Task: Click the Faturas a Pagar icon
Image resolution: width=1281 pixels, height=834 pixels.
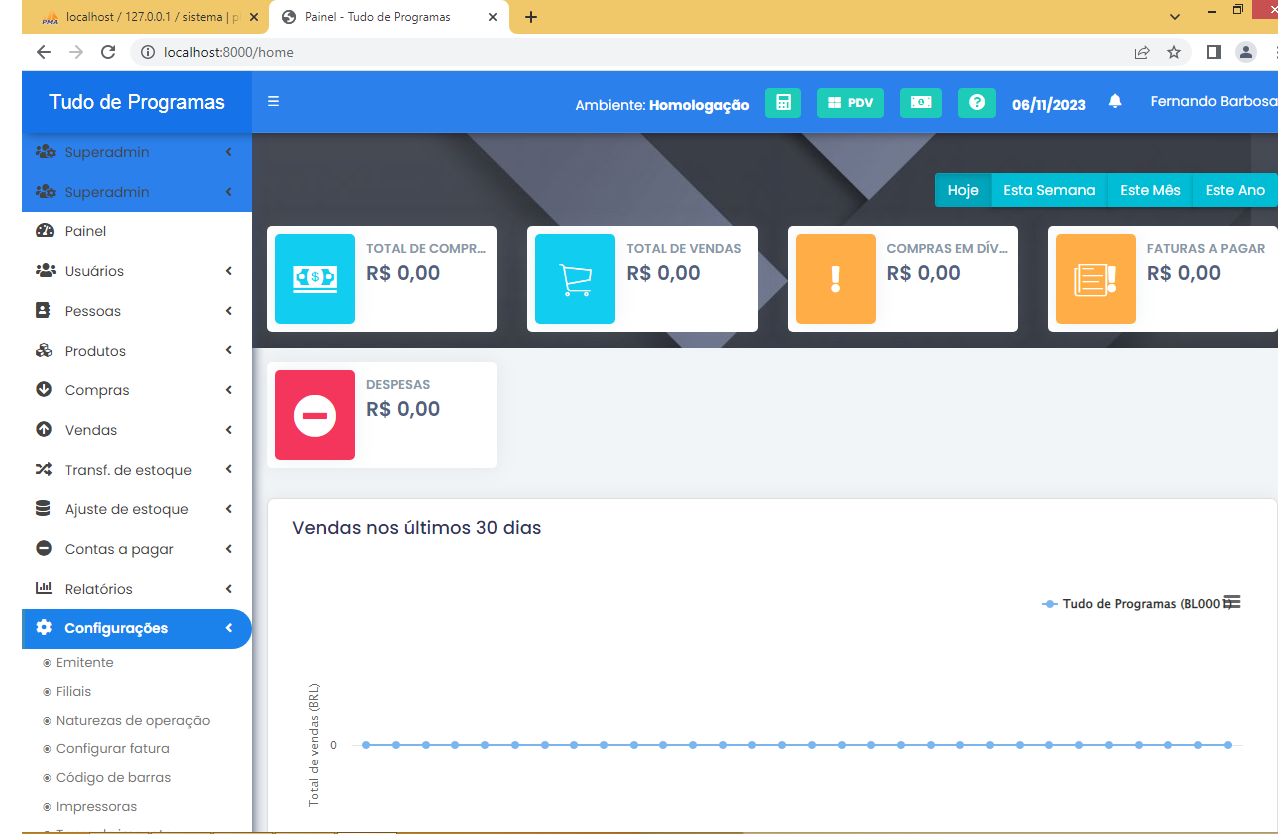Action: coord(1095,279)
